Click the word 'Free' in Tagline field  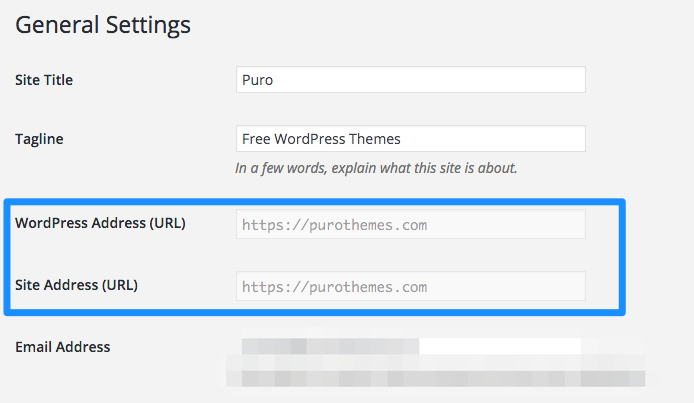(257, 139)
